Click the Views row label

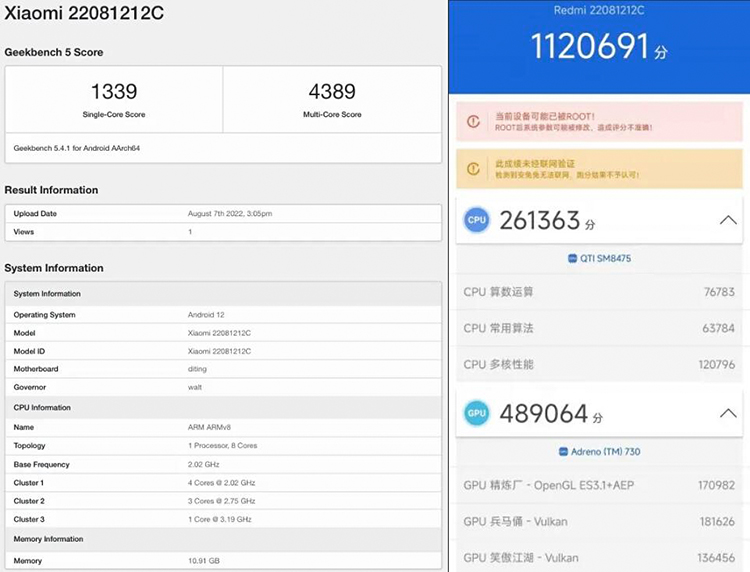[x=23, y=232]
